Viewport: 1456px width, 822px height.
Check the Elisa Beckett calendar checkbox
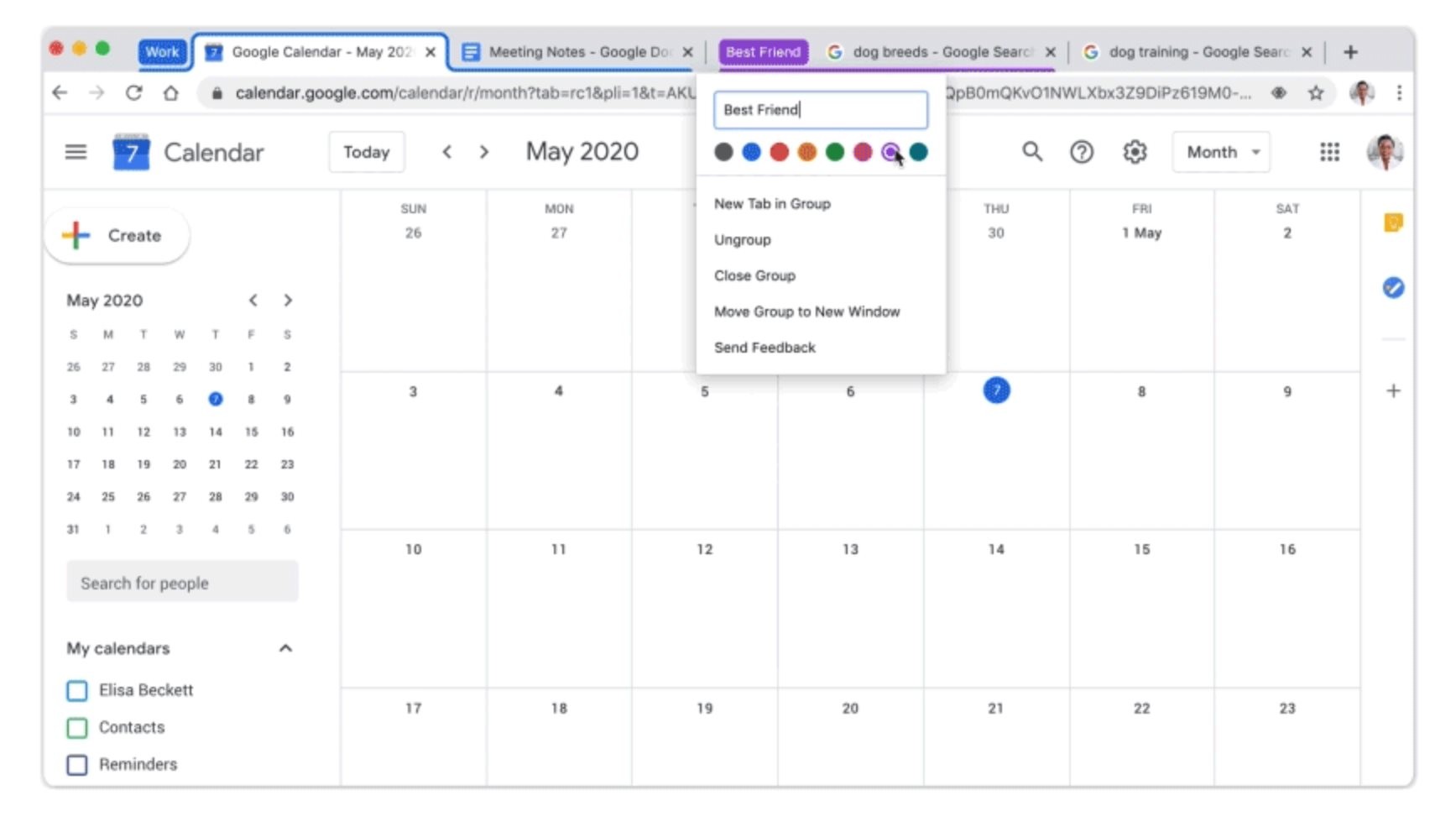click(x=76, y=690)
